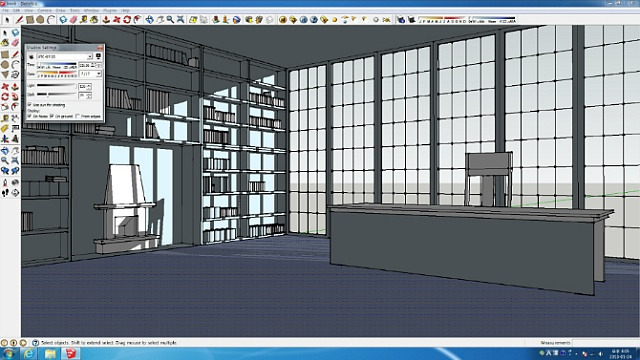The image size is (640, 360).
Task: Pick the Scale tool in the left toolset
Action: [5, 107]
